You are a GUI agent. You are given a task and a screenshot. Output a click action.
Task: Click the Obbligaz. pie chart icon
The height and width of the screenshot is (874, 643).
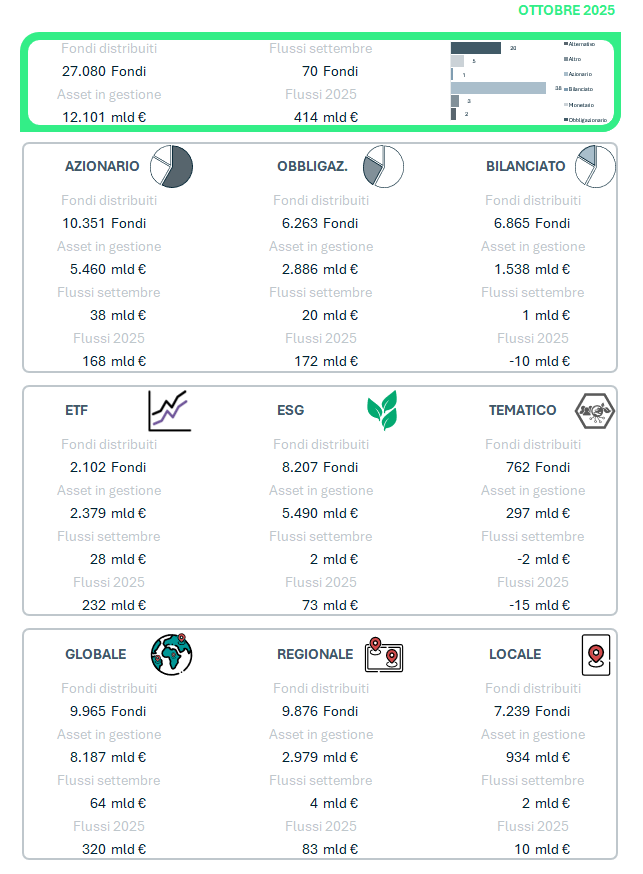tap(383, 166)
